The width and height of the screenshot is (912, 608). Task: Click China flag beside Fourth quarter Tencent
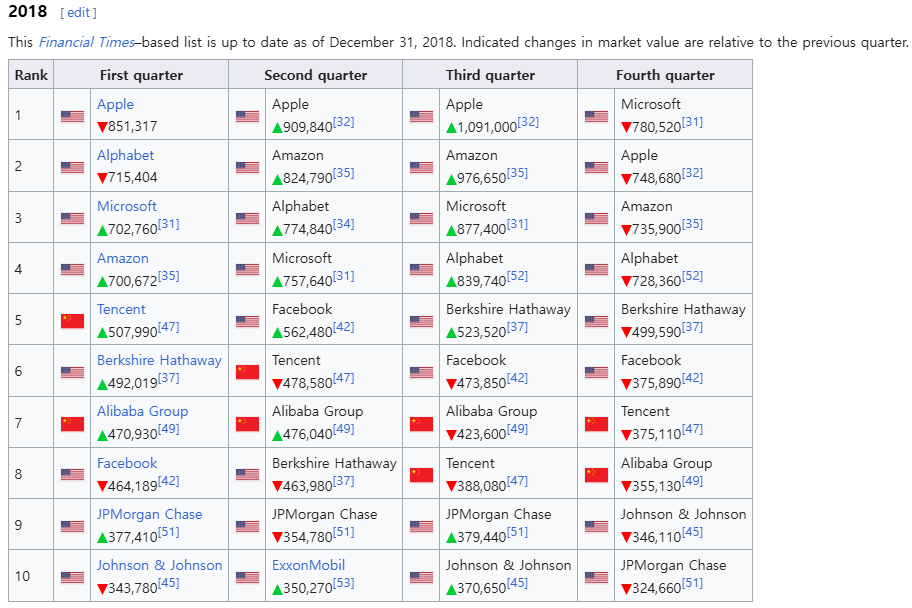point(596,424)
